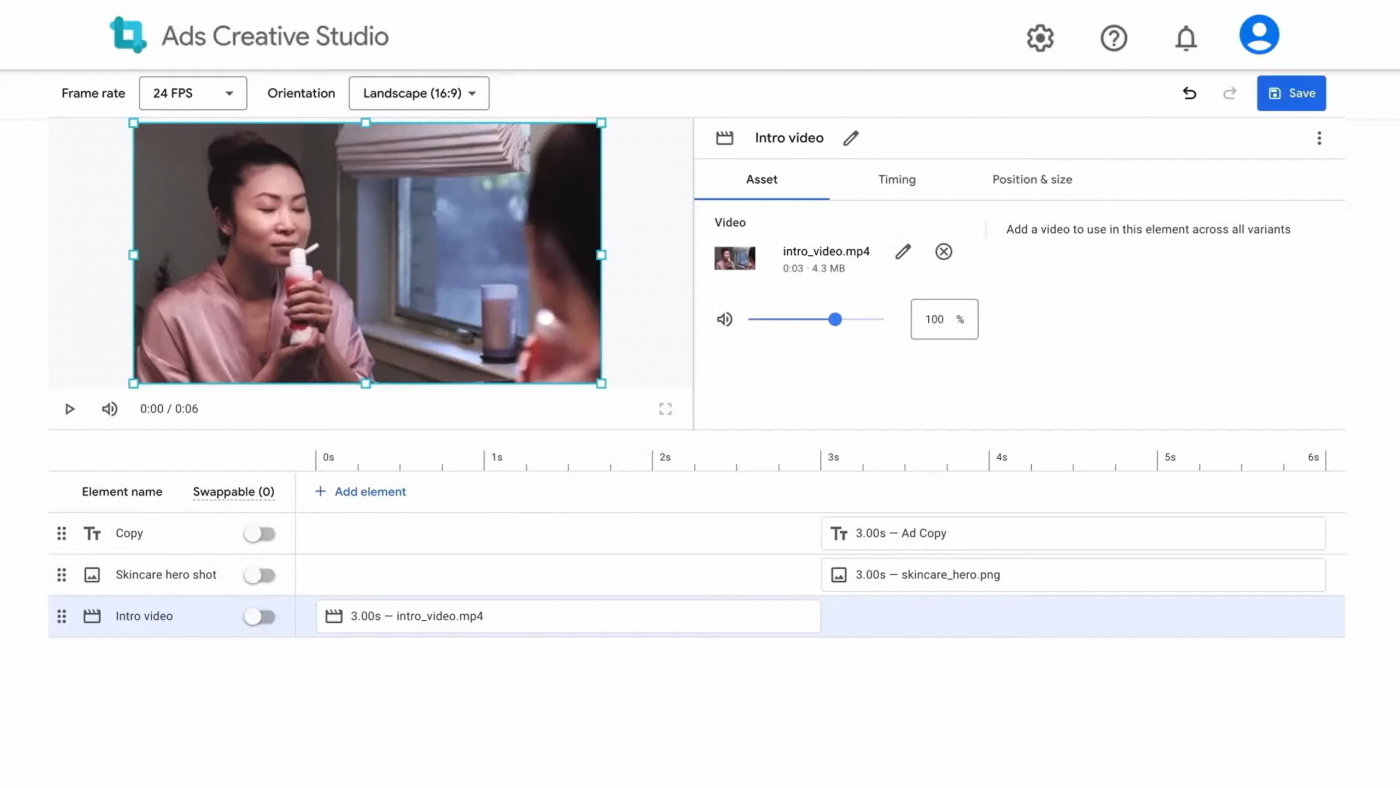Open the three-dot more options menu
This screenshot has height=788, width=1400.
(1318, 138)
